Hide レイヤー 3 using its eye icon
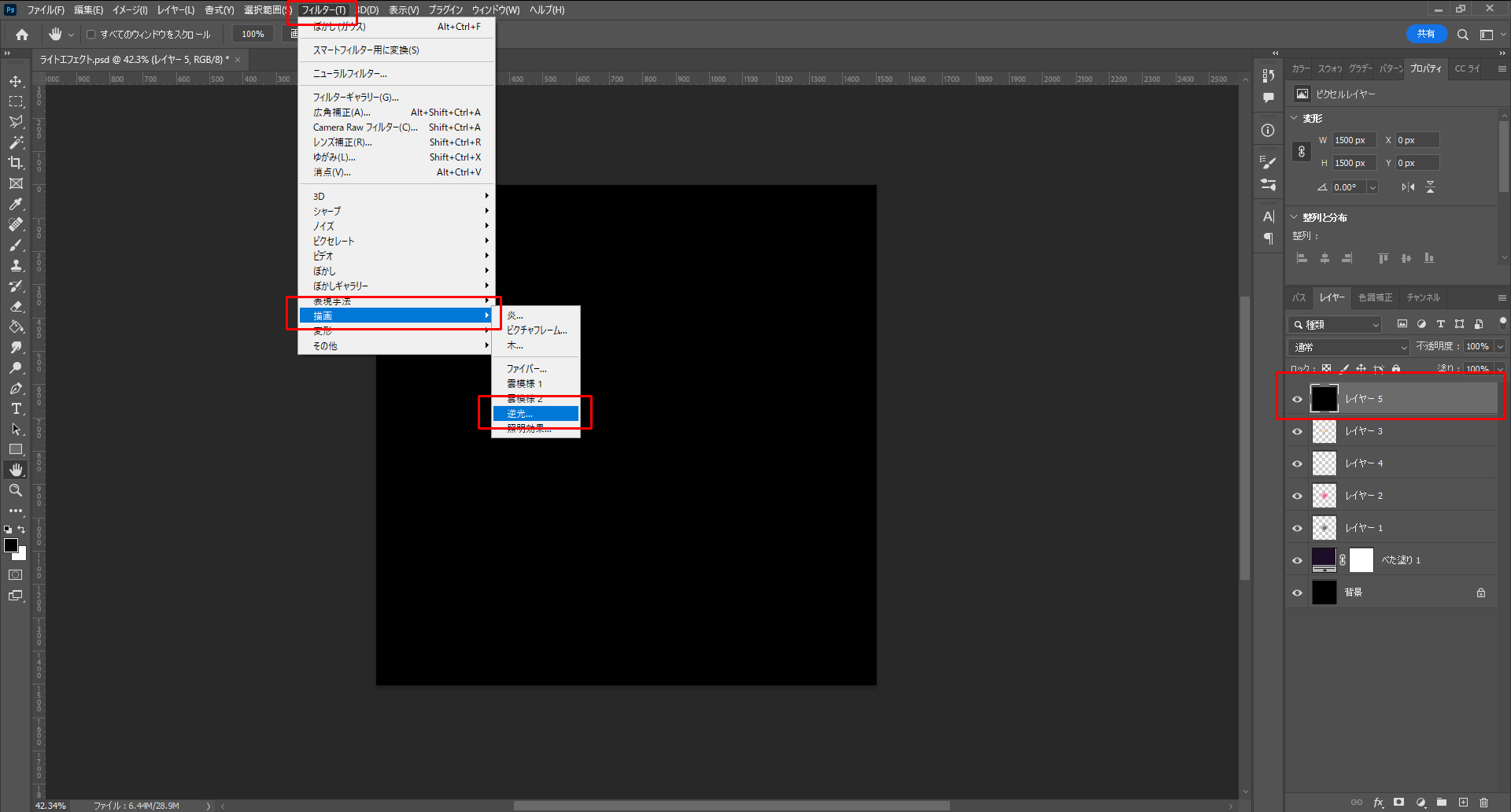1511x812 pixels. tap(1297, 431)
